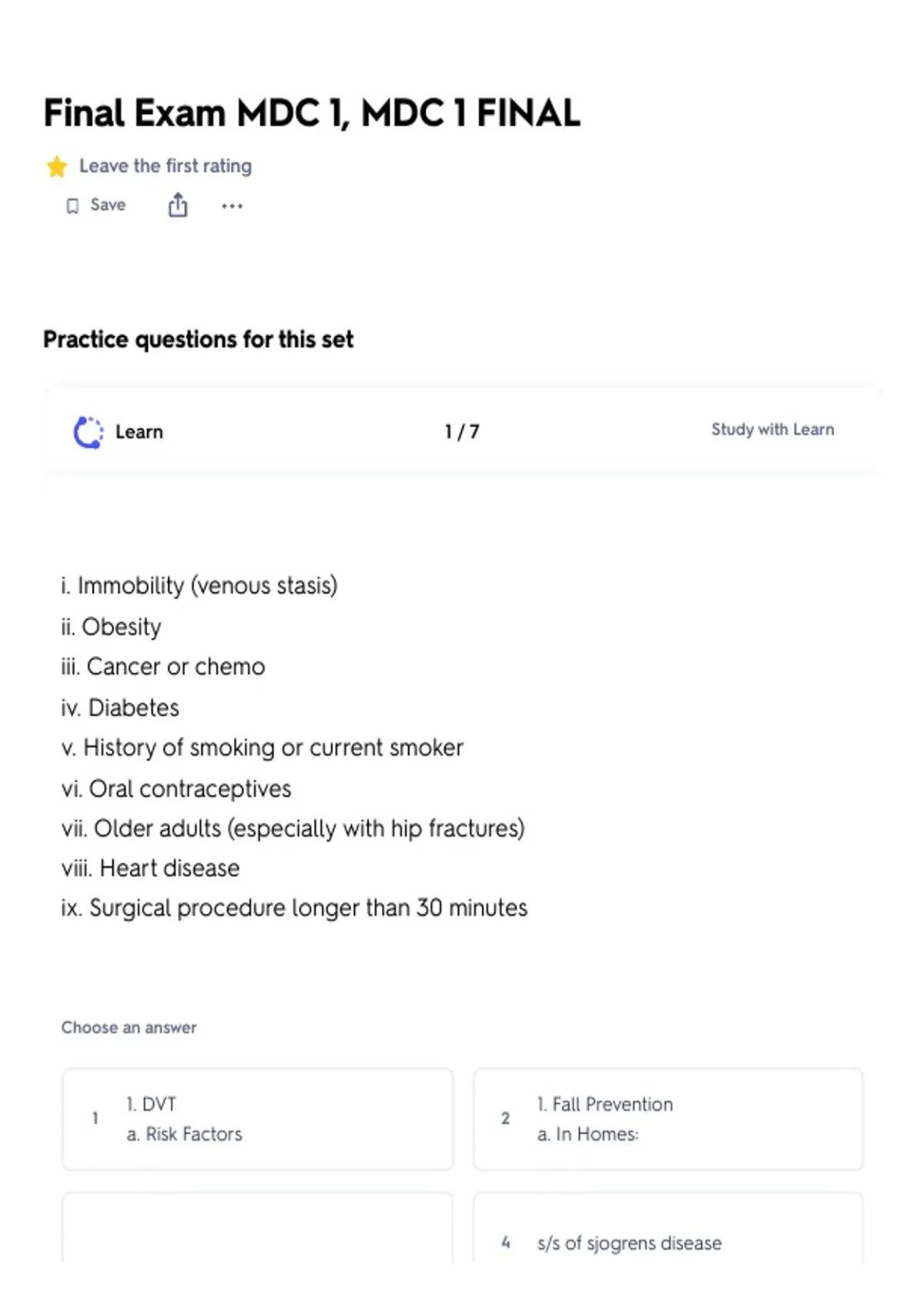Click the Learn mode label
The height and width of the screenshot is (1309, 924).
pos(139,432)
